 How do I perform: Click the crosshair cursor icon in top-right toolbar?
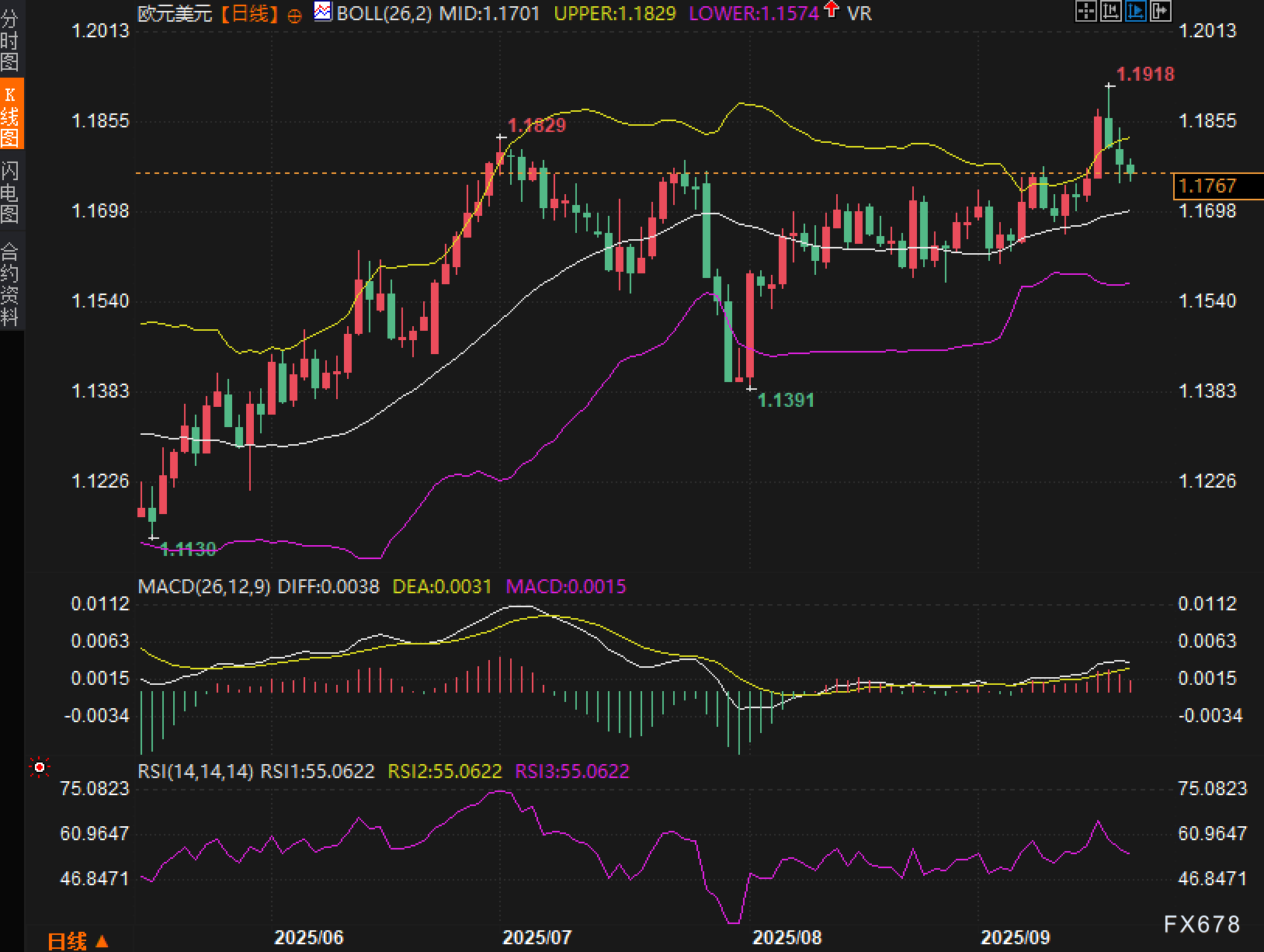coord(1085,11)
